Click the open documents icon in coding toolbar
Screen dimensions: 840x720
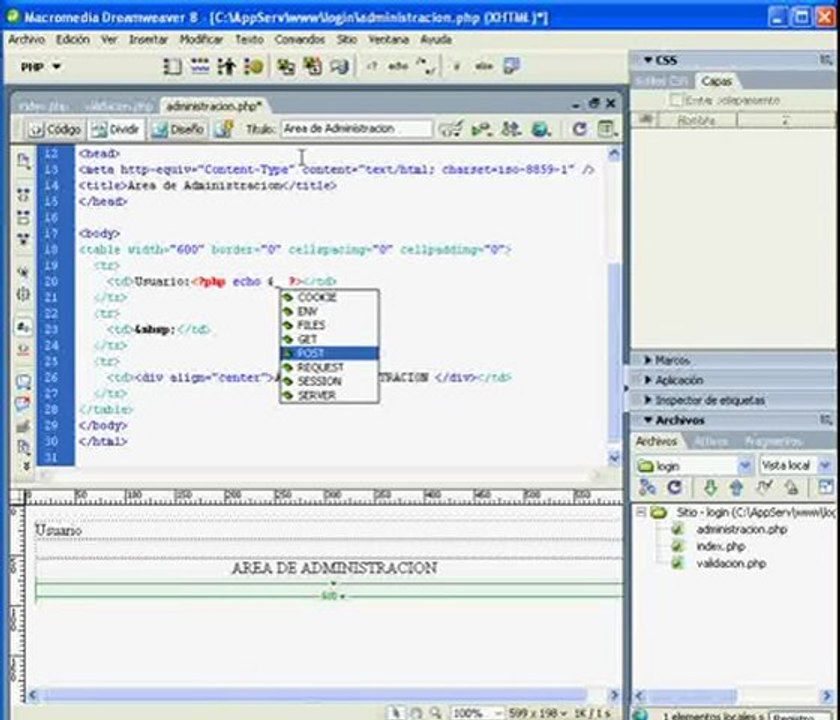(x=23, y=161)
